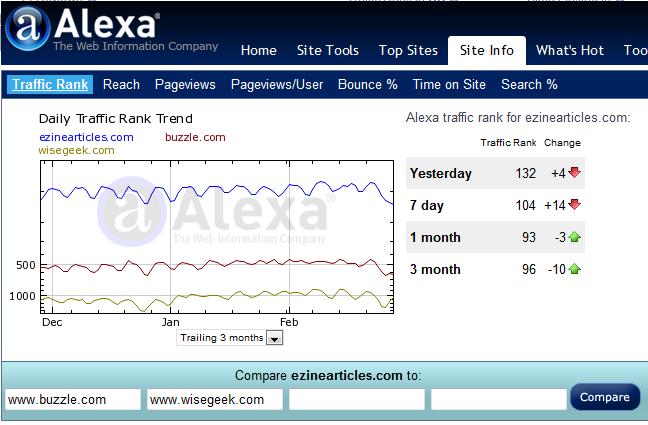The image size is (648, 425).
Task: Click the red down arrow beside +4
Action: tap(574, 172)
